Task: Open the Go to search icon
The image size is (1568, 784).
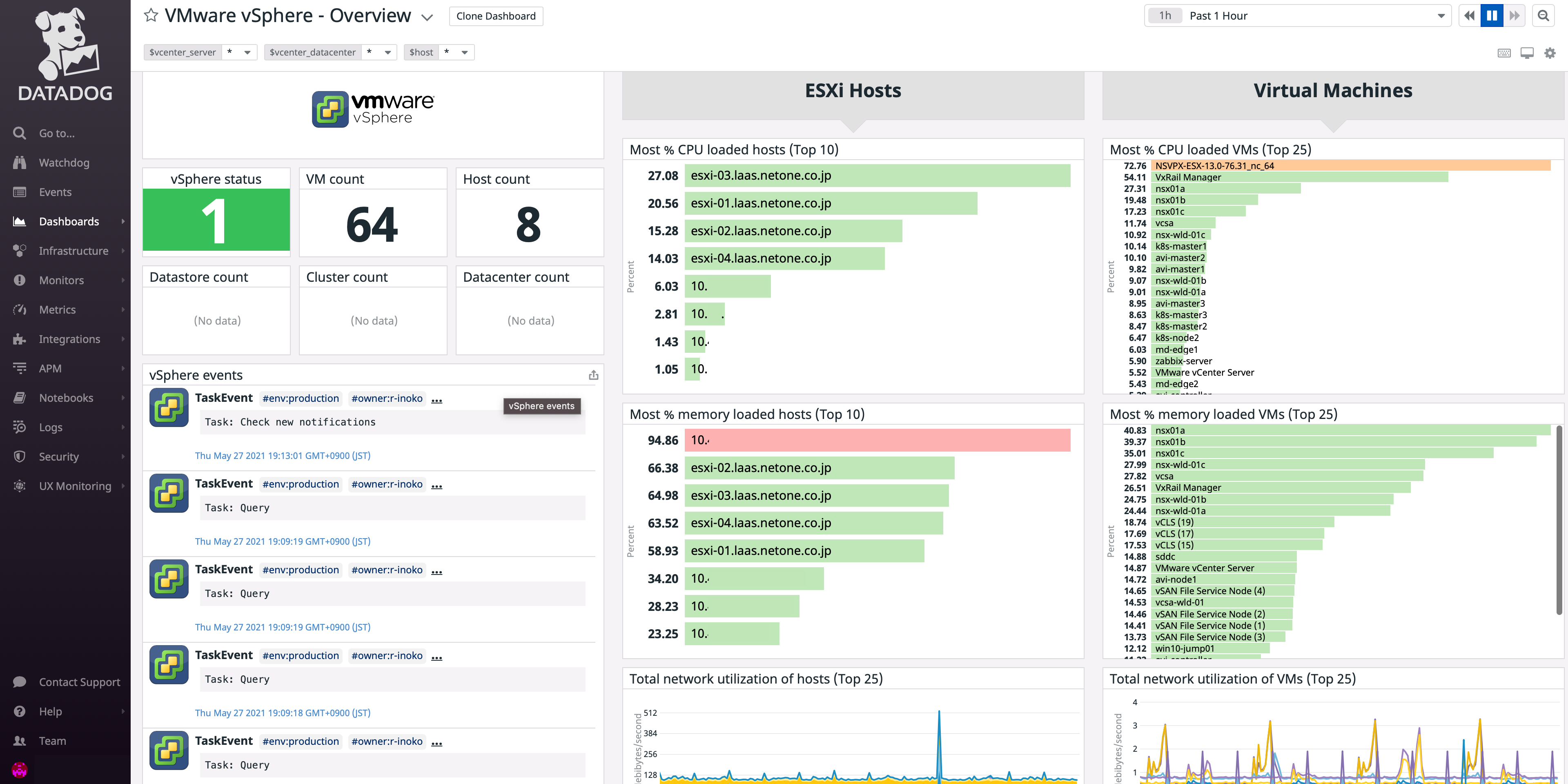Action: (x=20, y=133)
